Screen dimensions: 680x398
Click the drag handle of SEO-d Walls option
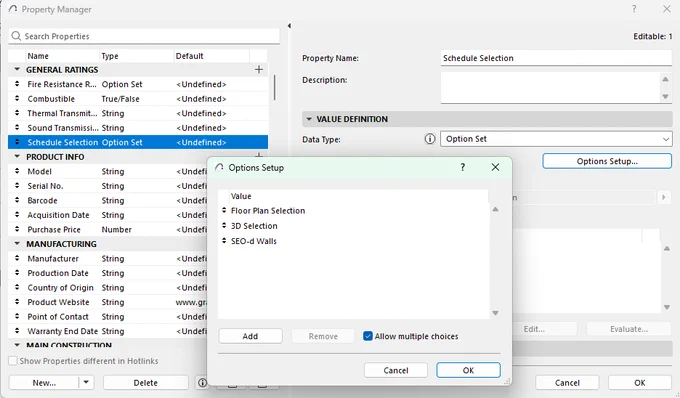click(224, 241)
